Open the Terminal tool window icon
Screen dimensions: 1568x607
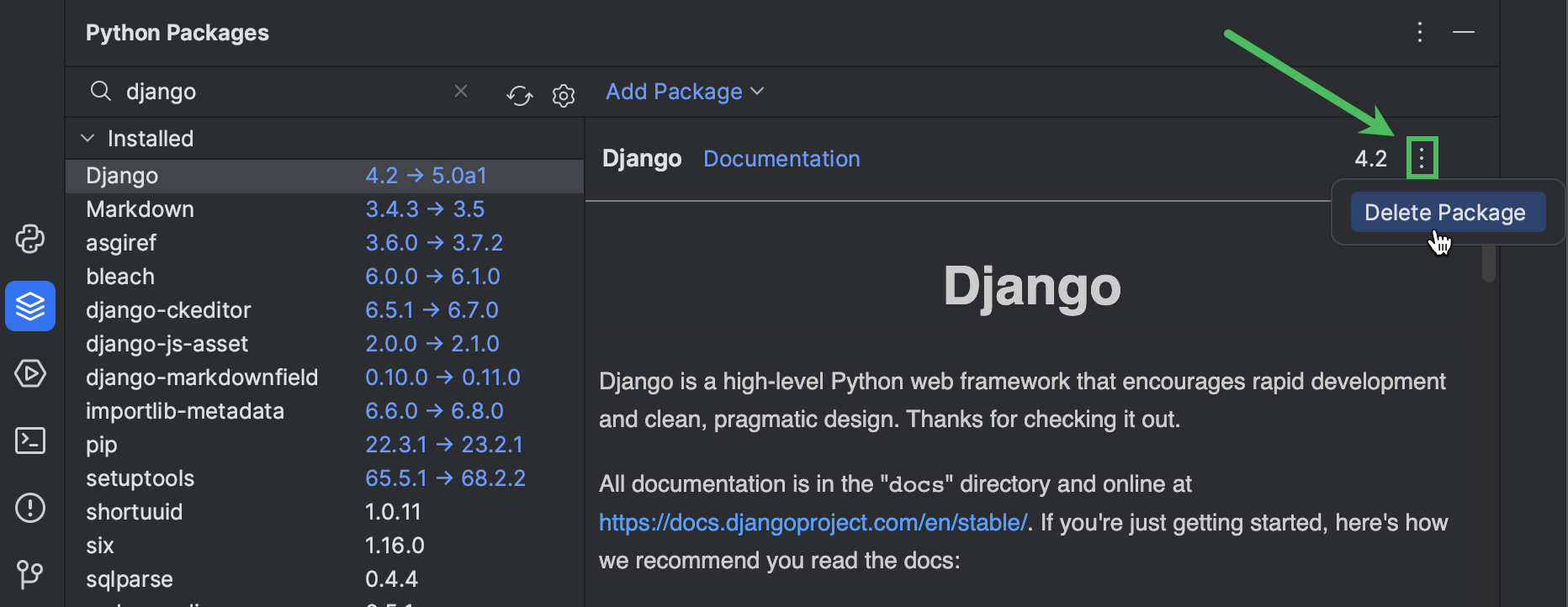30,441
